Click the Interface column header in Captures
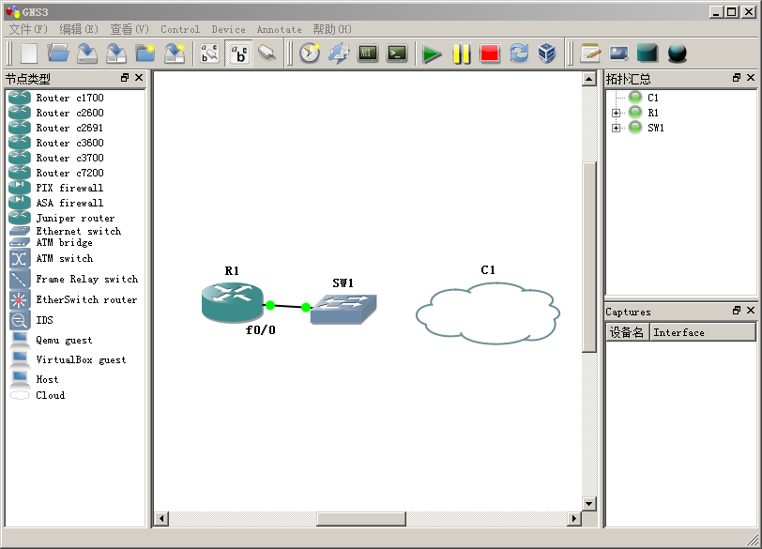 (702, 332)
